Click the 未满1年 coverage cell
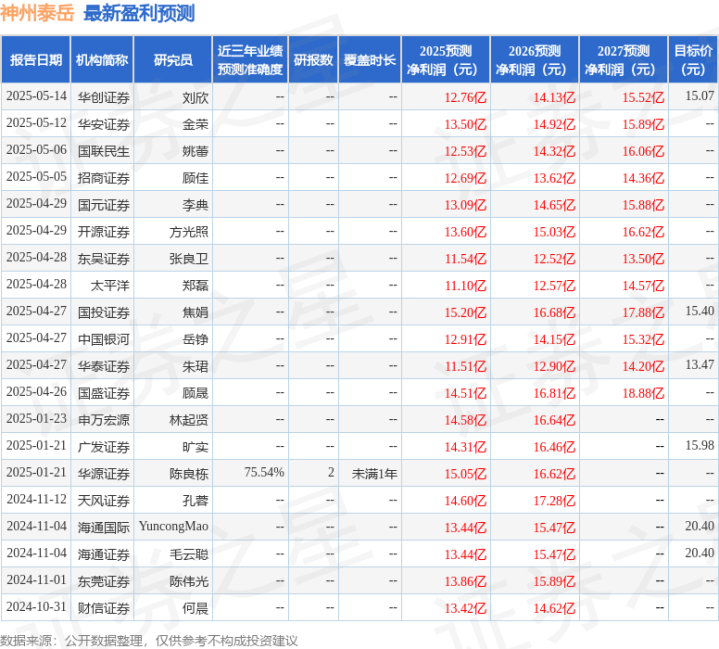719x649 pixels. point(374,474)
